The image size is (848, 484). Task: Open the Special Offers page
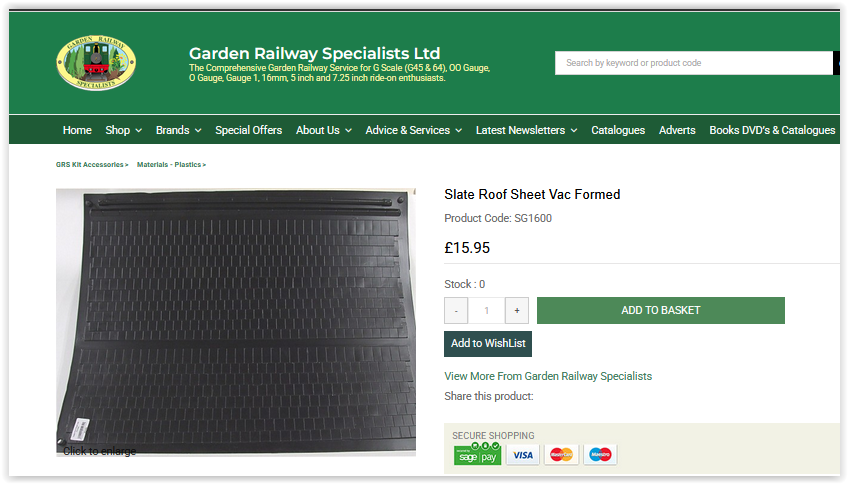pyautogui.click(x=249, y=130)
